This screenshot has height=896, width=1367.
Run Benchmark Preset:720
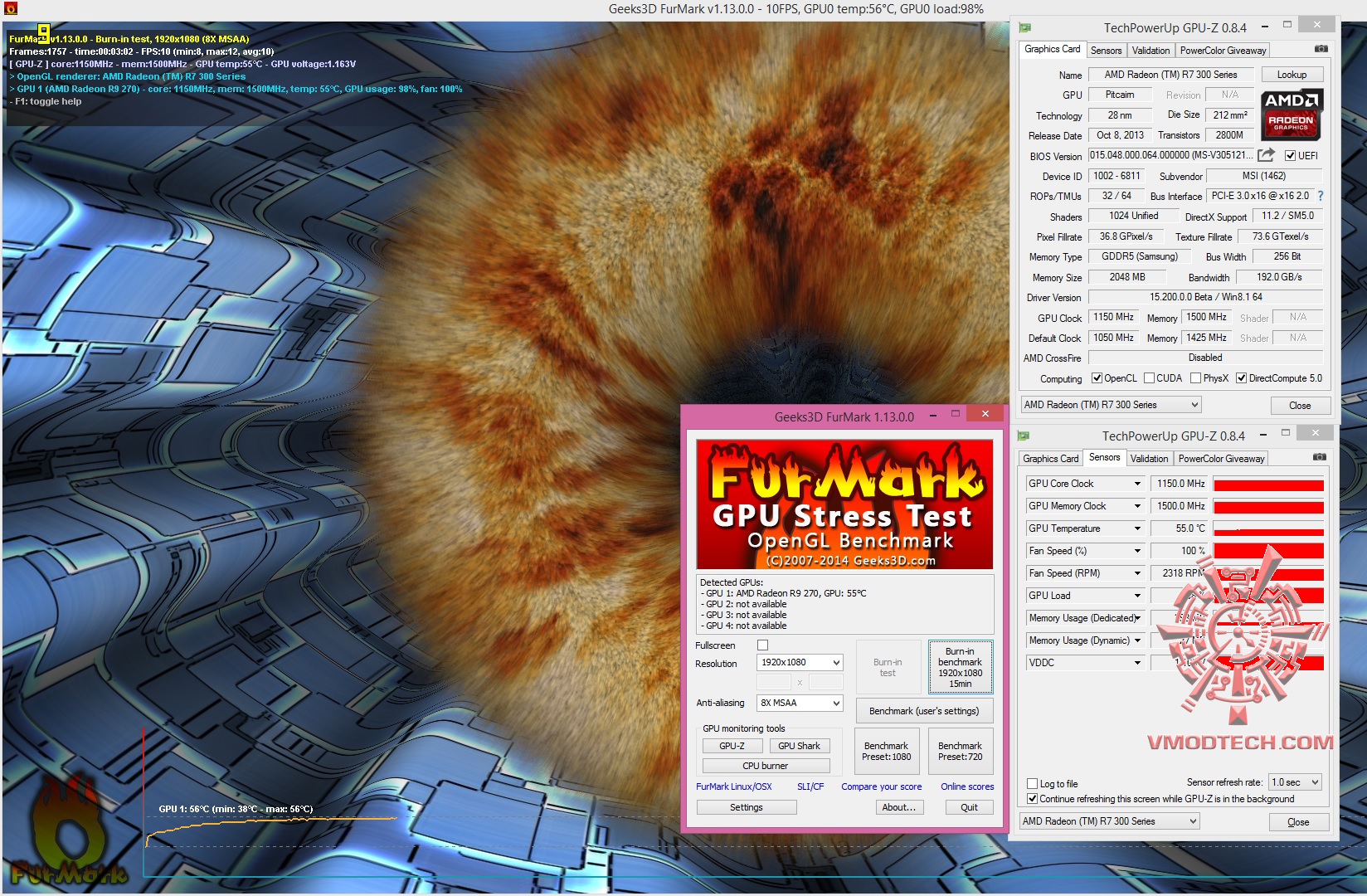960,752
